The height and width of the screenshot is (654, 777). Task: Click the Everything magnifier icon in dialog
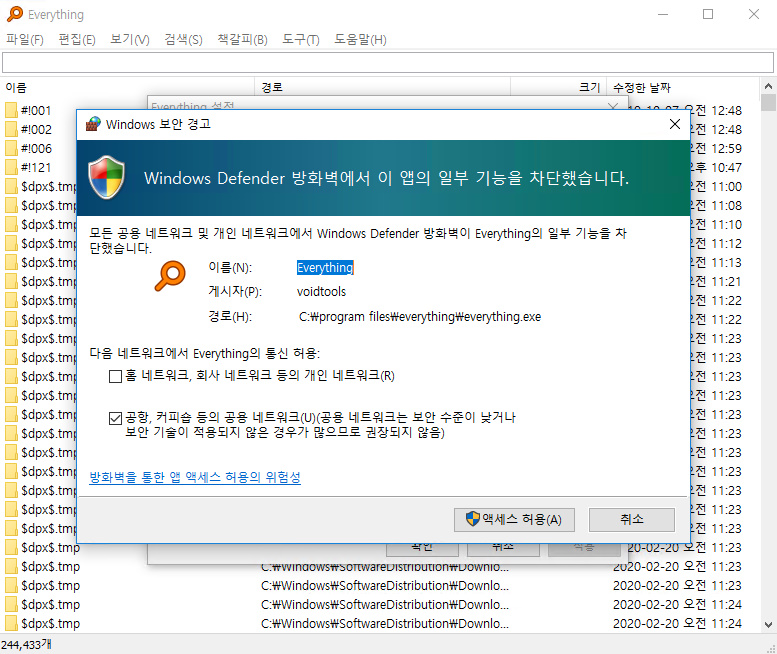point(170,276)
